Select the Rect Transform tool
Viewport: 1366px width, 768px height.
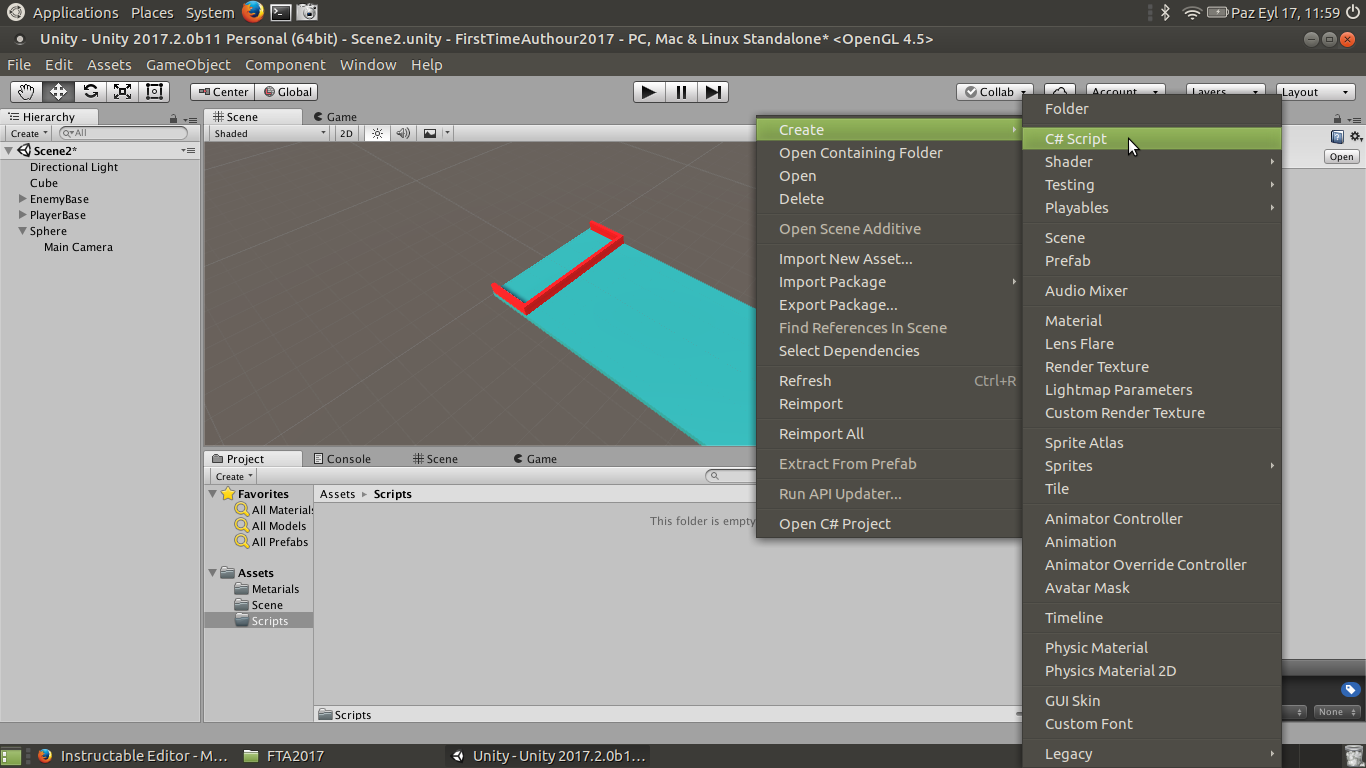155,92
